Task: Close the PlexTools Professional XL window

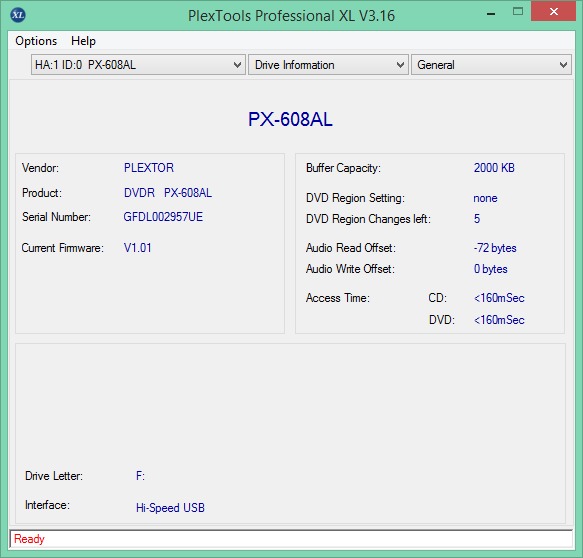Action: click(554, 12)
